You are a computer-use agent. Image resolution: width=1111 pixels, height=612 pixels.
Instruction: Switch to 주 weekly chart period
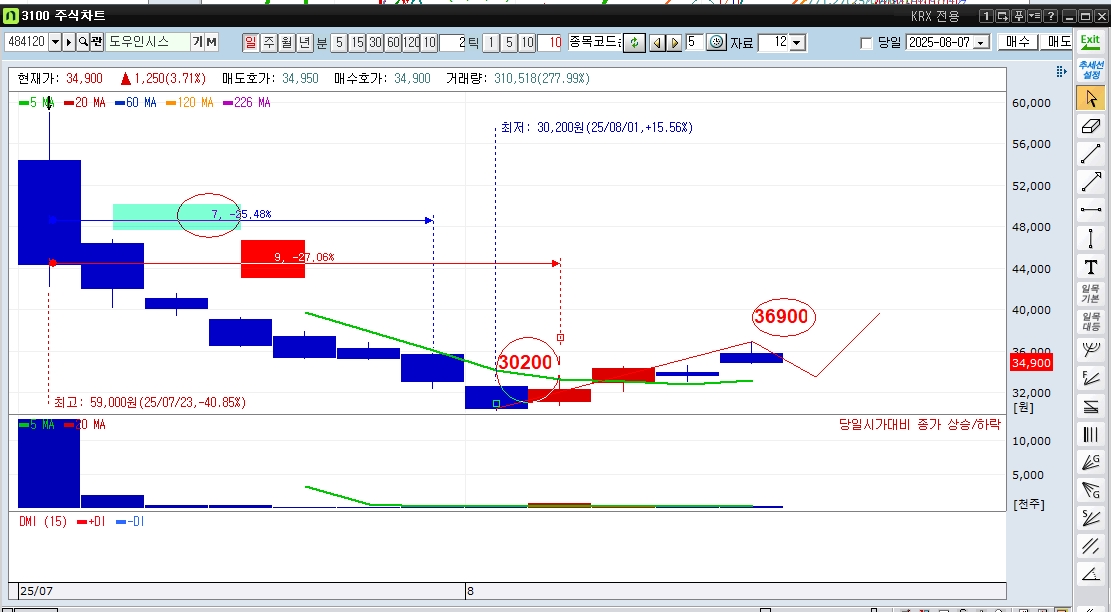tap(268, 42)
